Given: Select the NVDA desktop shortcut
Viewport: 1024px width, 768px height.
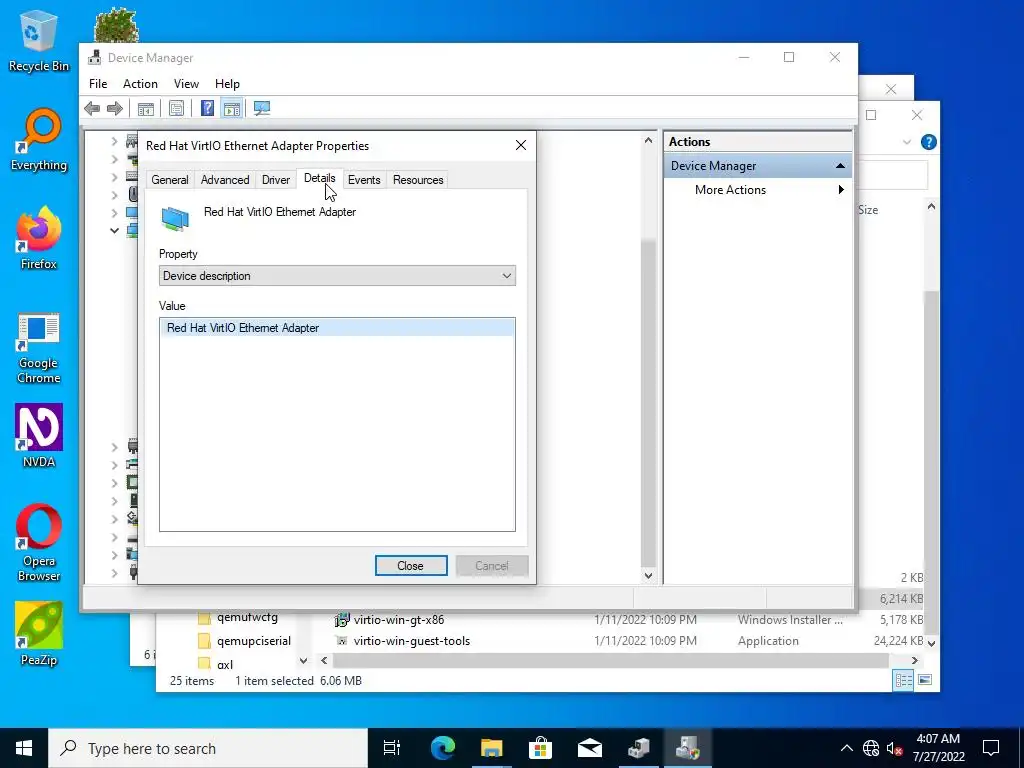Looking at the screenshot, I should [39, 436].
